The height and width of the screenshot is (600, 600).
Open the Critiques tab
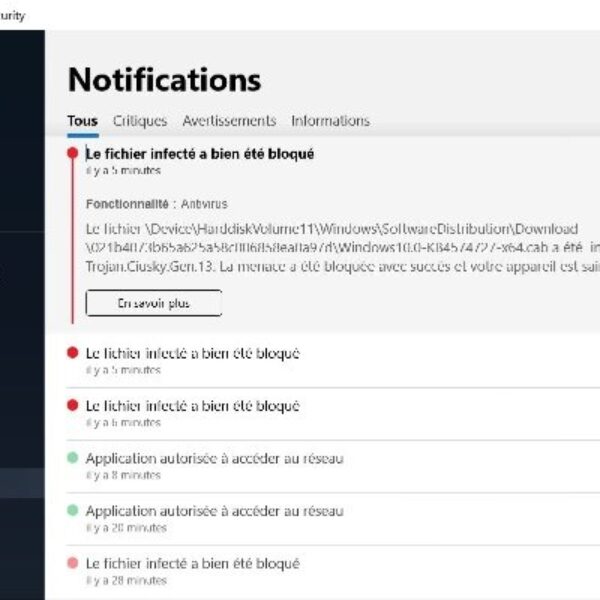[x=140, y=121]
